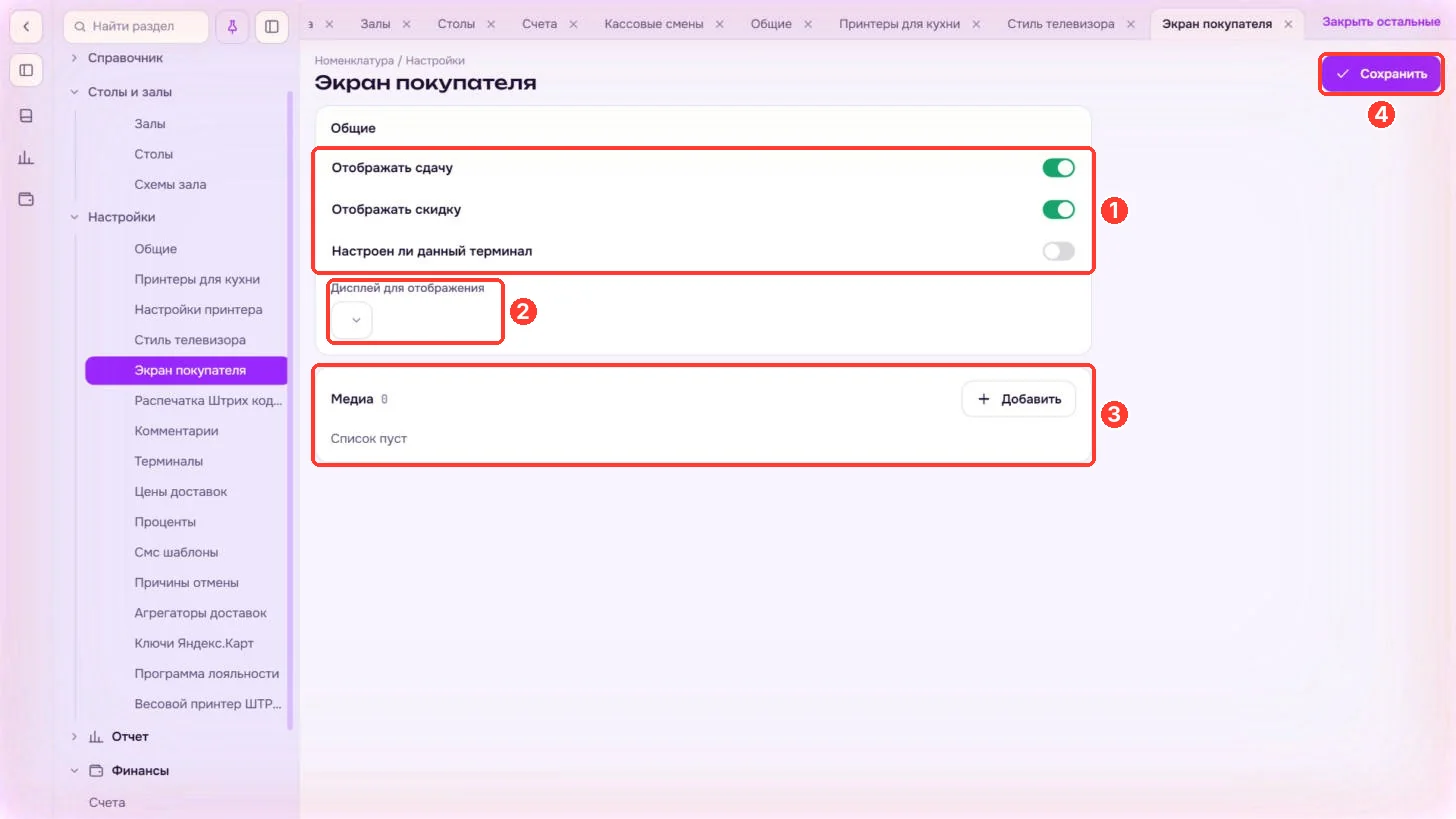Close the Стиль телевизора tab
Image resolution: width=1456 pixels, height=819 pixels.
(x=1131, y=24)
